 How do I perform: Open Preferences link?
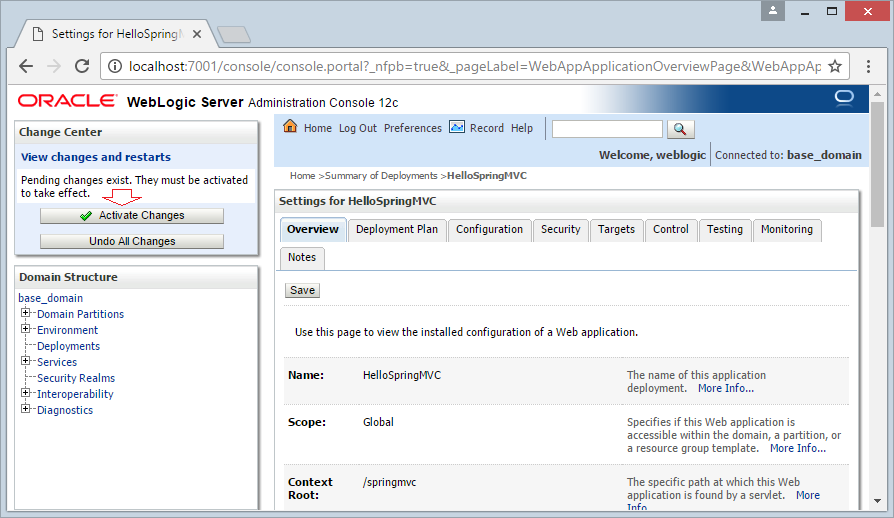point(413,128)
